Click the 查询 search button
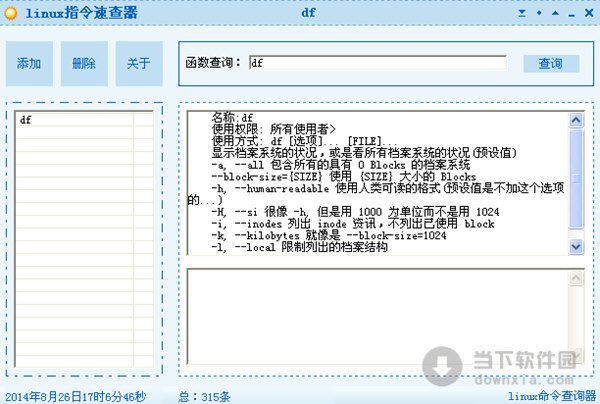Viewport: 600px width, 404px height. pyautogui.click(x=551, y=64)
